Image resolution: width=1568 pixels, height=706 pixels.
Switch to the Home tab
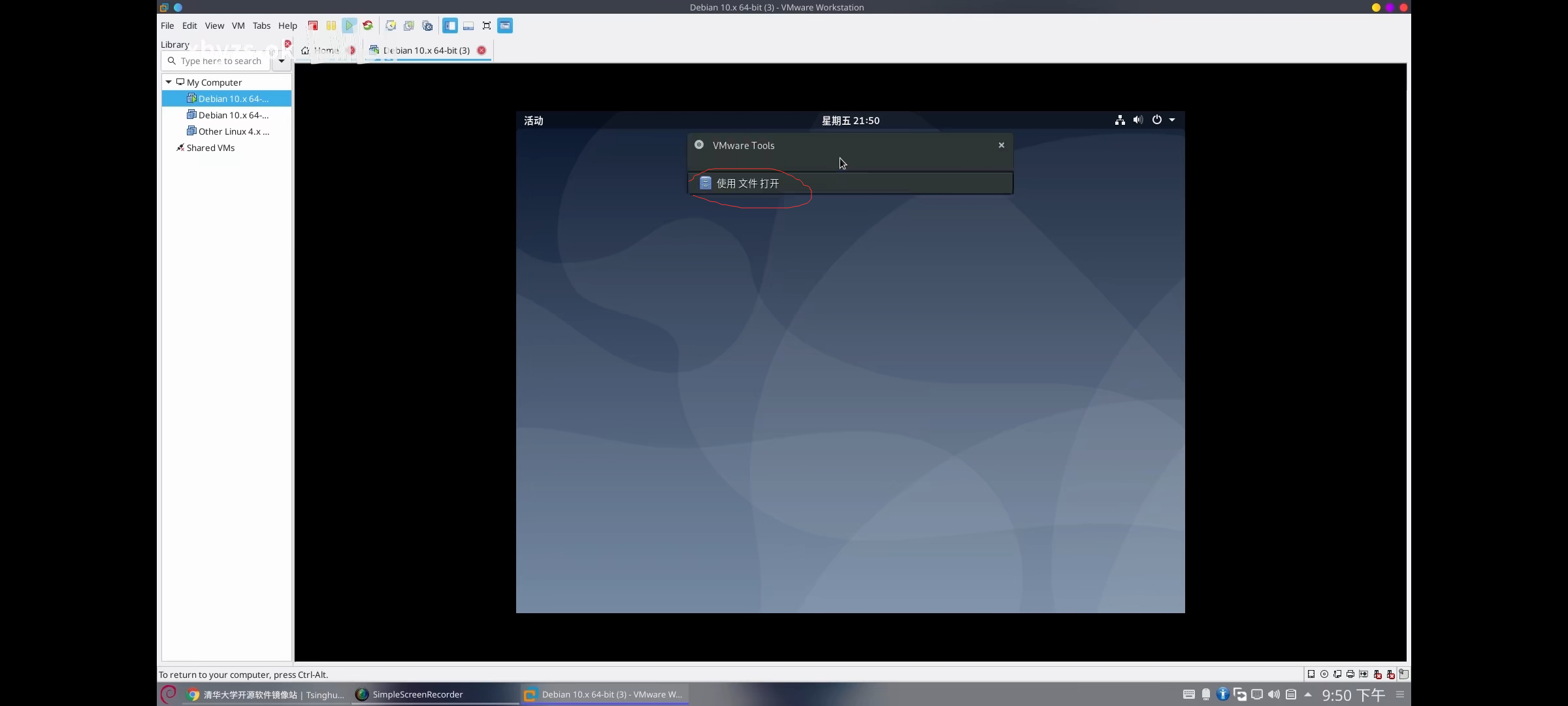coord(325,50)
